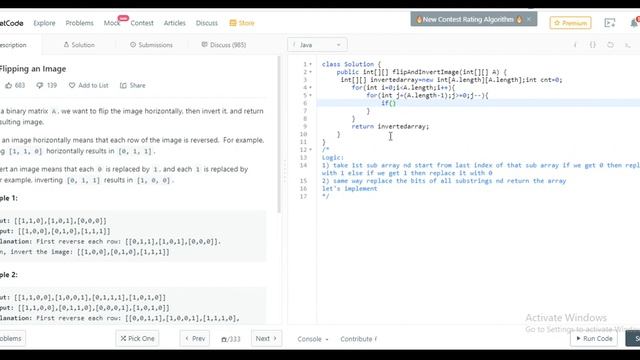The image size is (640, 360).
Task: Switch to the Submissions tab
Action: point(151,45)
